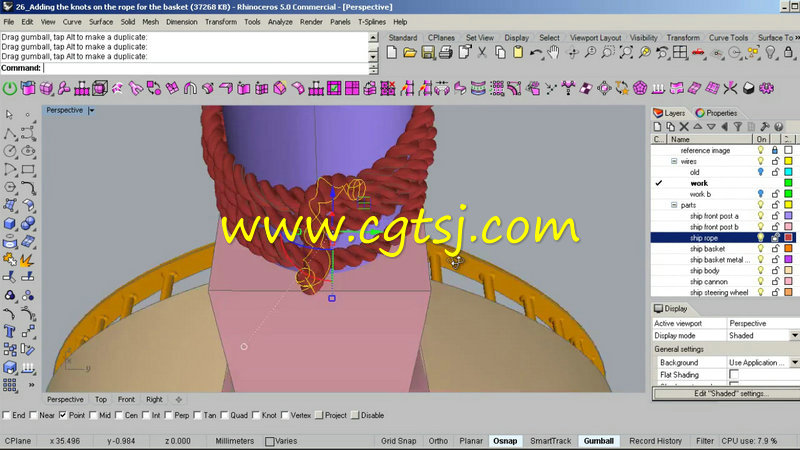
Task: Click the four-viewport layout icon
Action: [x=680, y=53]
